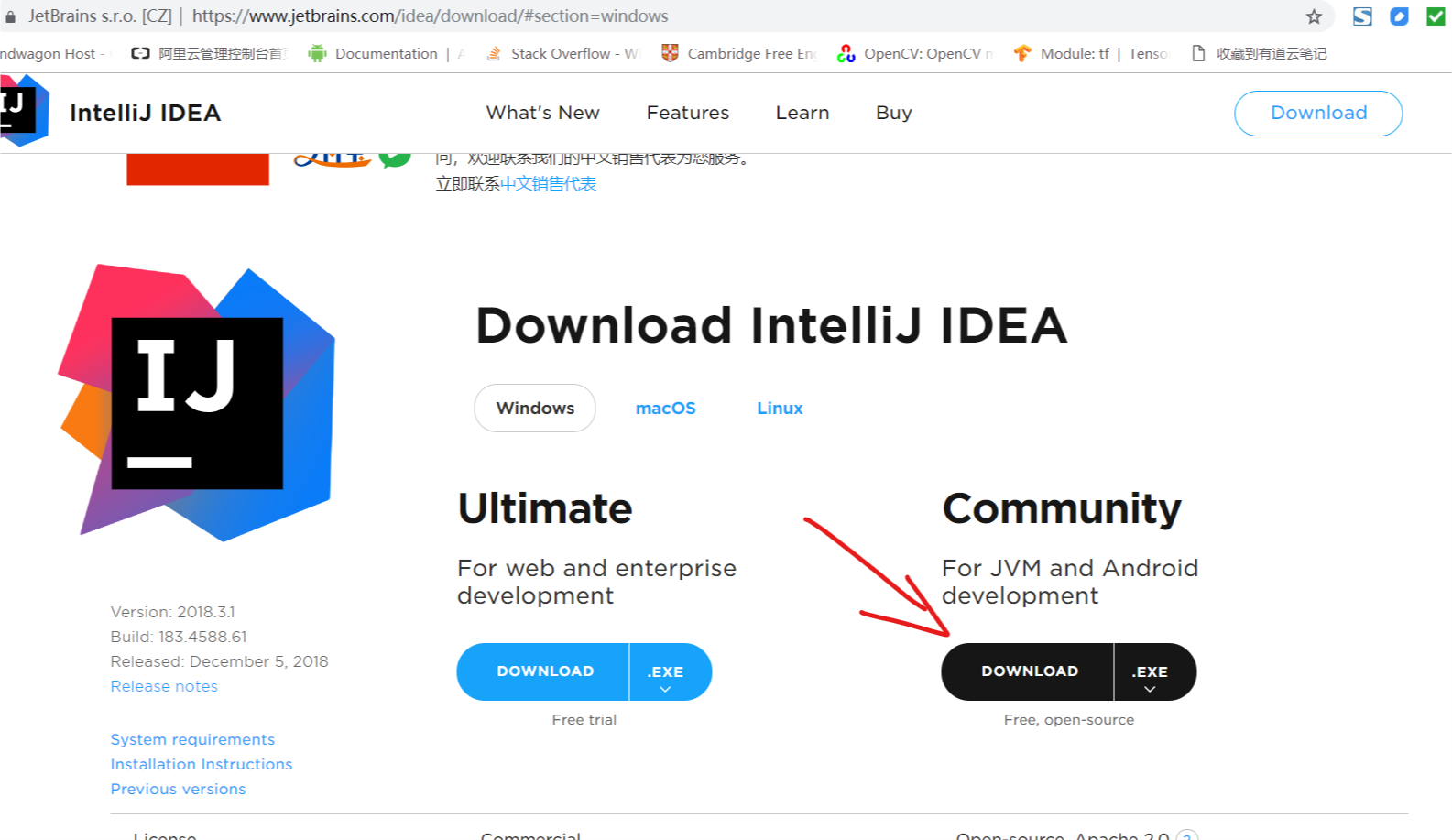1452x840 pixels.
Task: Click the blue S extension icon
Action: coord(1362,16)
